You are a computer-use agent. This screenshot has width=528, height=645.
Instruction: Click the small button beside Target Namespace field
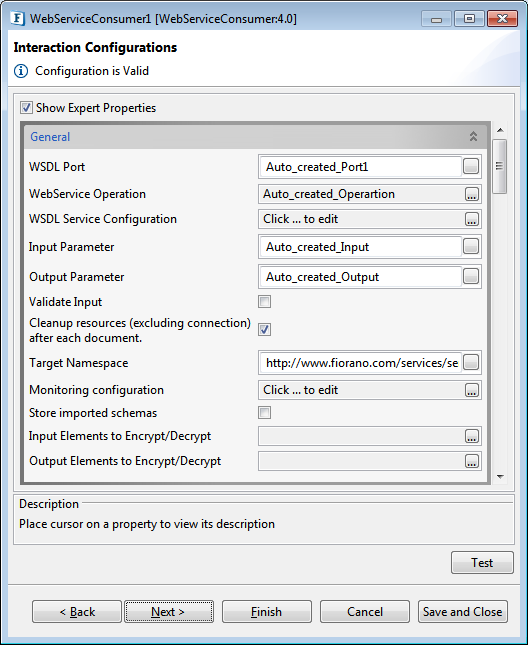tap(471, 363)
